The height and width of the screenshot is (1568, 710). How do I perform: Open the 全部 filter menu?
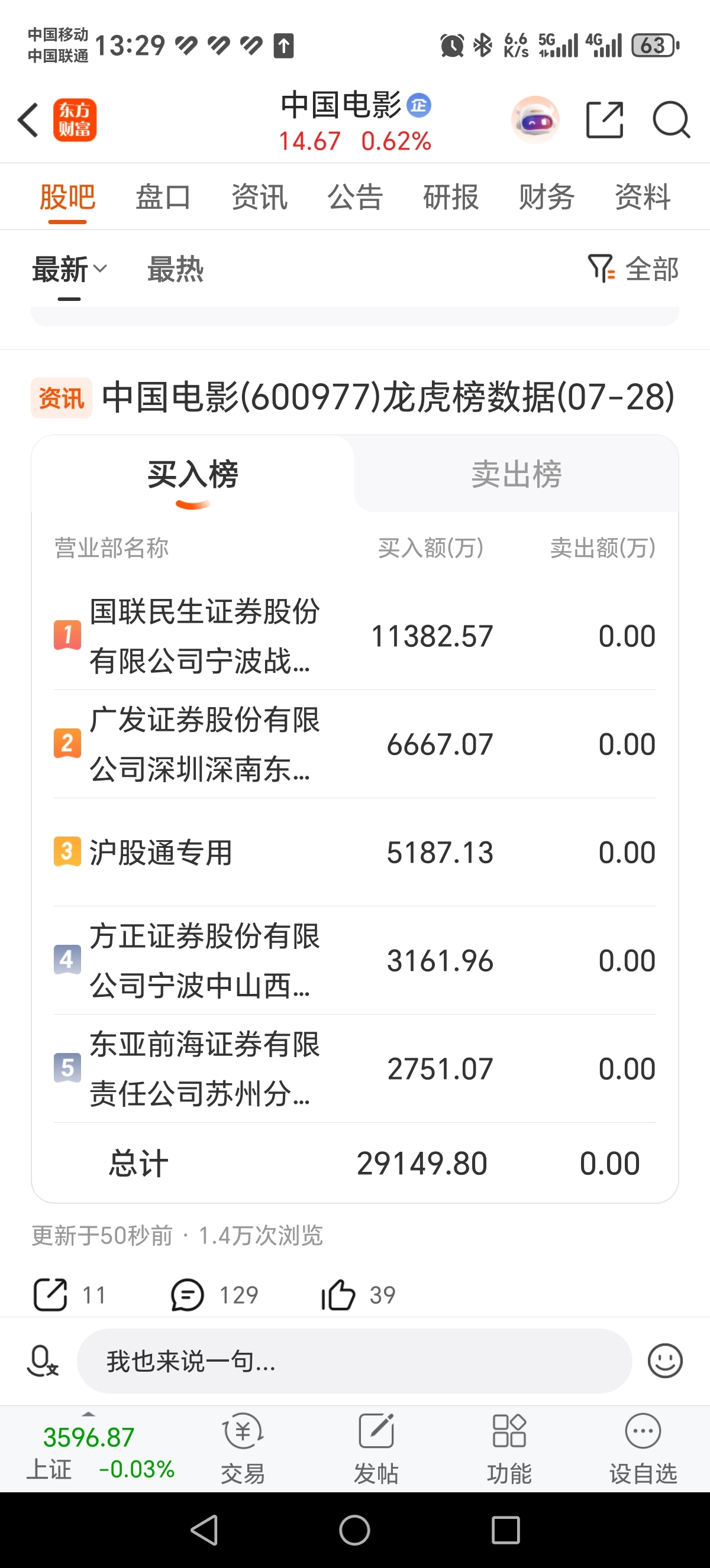(x=633, y=269)
